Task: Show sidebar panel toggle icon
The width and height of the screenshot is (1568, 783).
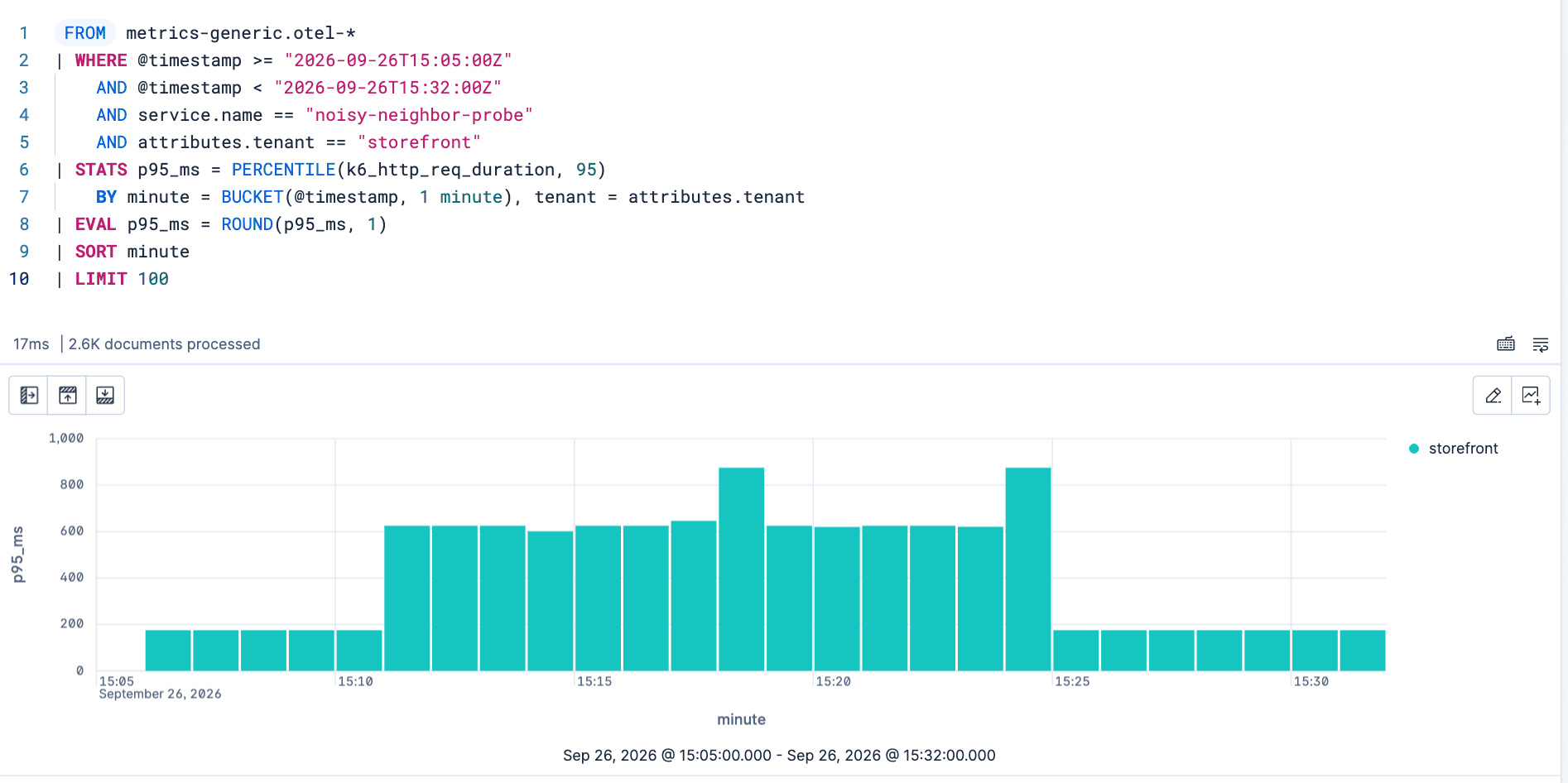Action: click(x=29, y=396)
